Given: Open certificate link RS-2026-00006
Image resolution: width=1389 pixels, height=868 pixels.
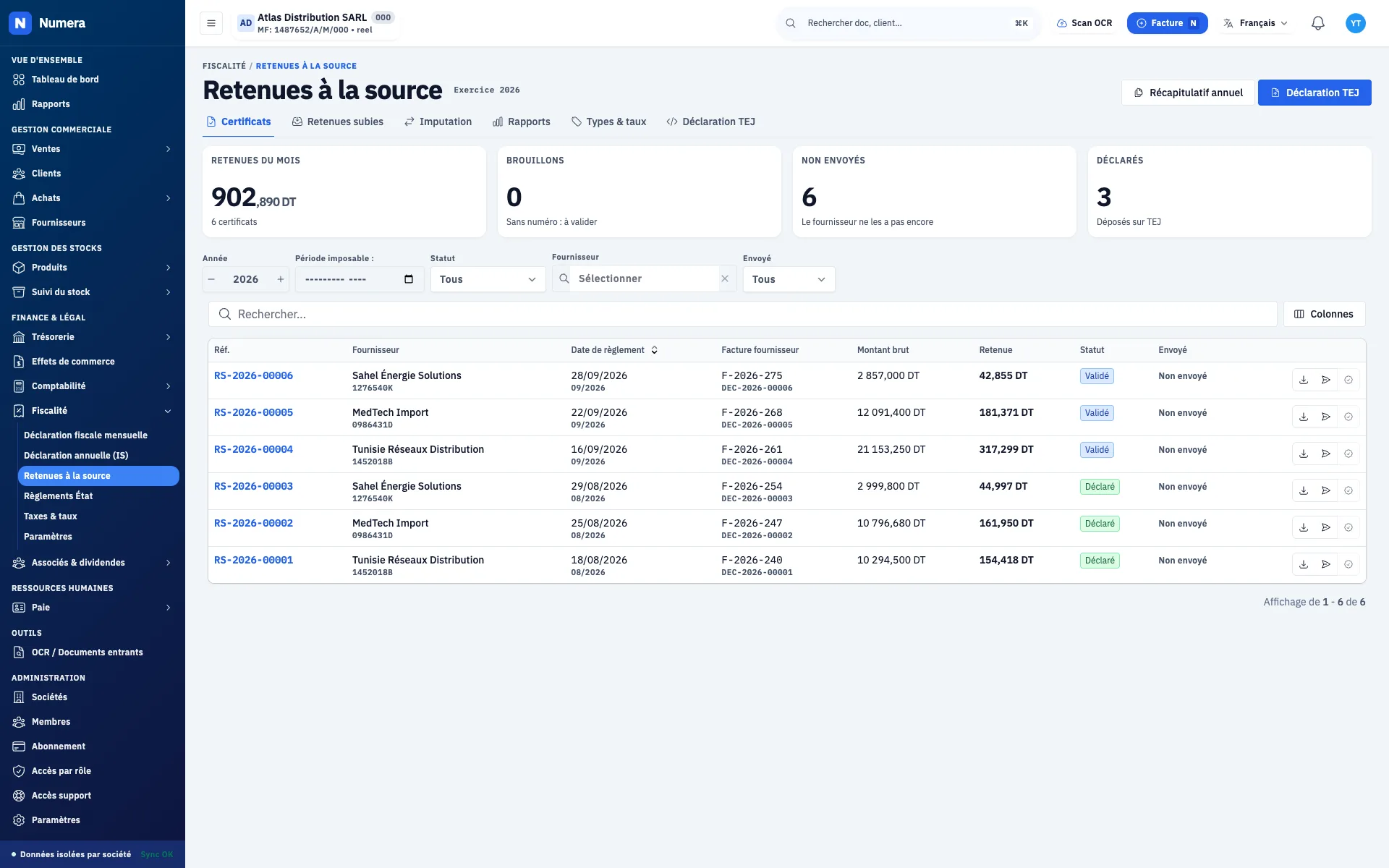Looking at the screenshot, I should point(253,375).
